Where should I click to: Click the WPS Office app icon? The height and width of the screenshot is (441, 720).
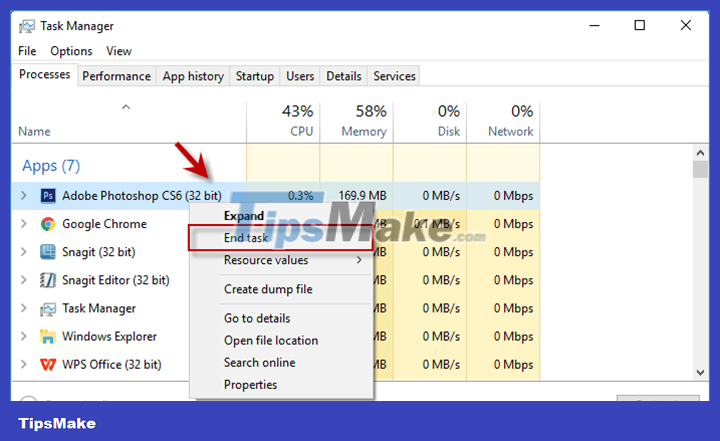[x=48, y=365]
